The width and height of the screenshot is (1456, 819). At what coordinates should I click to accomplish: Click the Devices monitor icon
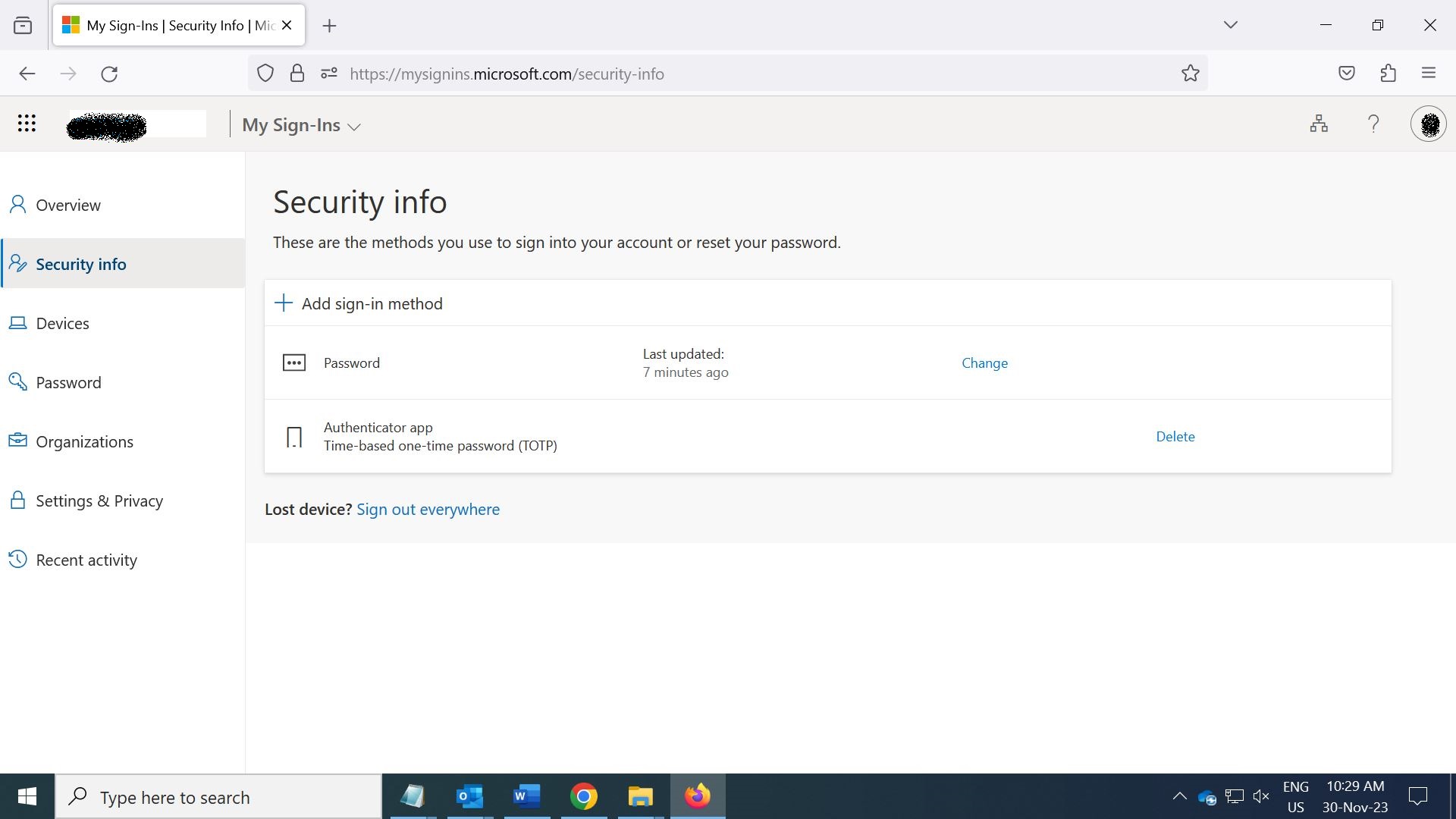tap(18, 322)
